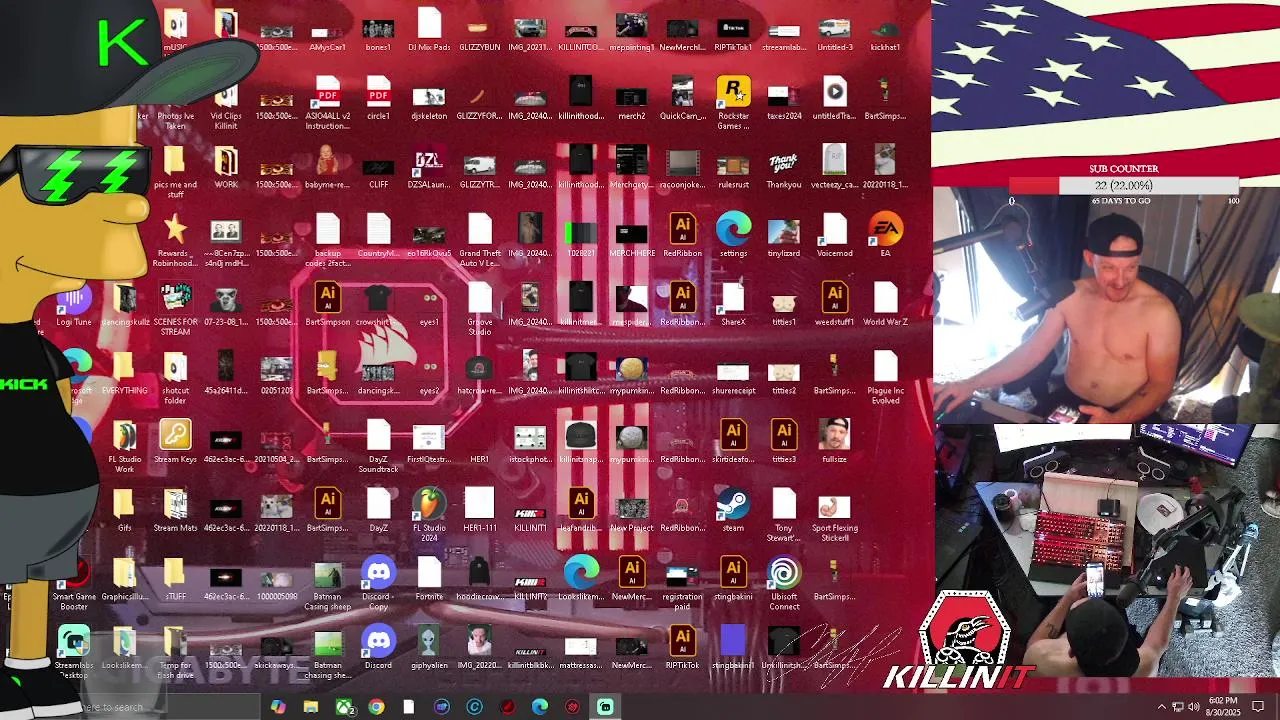
Task: Open the Discord - Copy shortcut
Action: pos(378,573)
